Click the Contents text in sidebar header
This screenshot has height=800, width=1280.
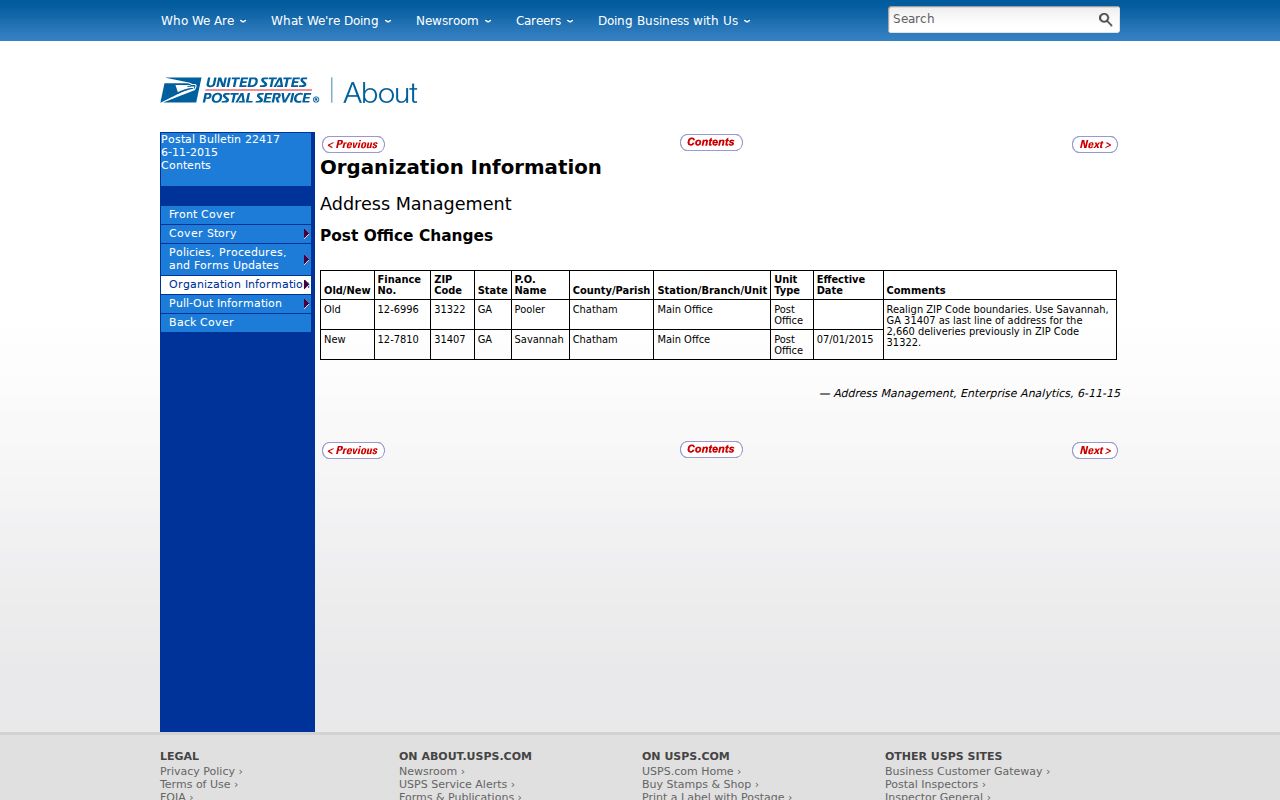186,166
